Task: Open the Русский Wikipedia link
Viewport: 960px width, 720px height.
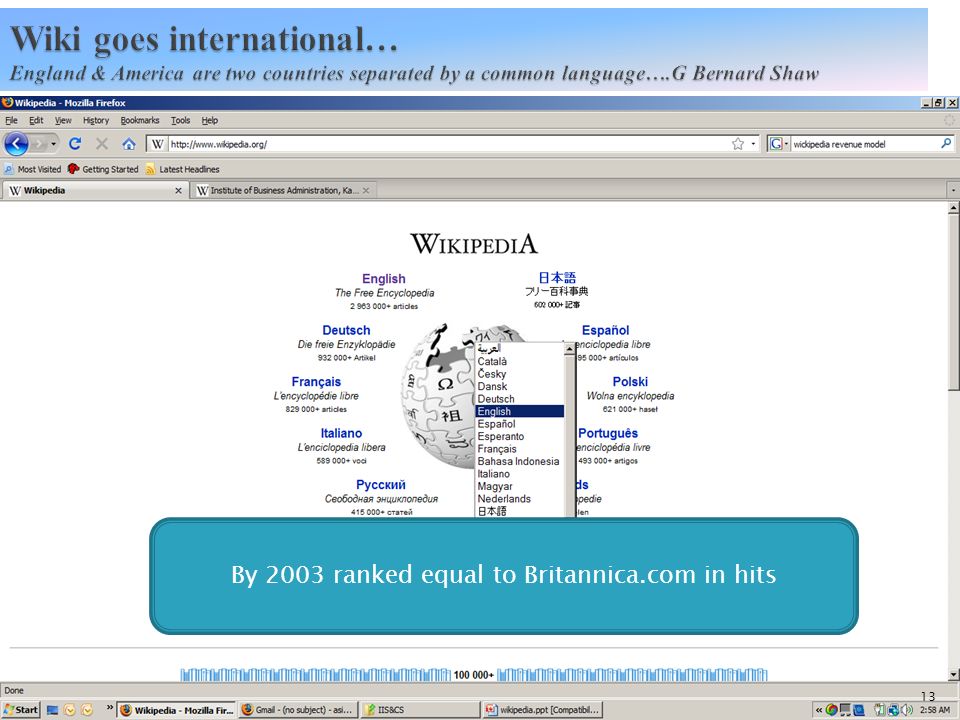Action: pyautogui.click(x=381, y=484)
